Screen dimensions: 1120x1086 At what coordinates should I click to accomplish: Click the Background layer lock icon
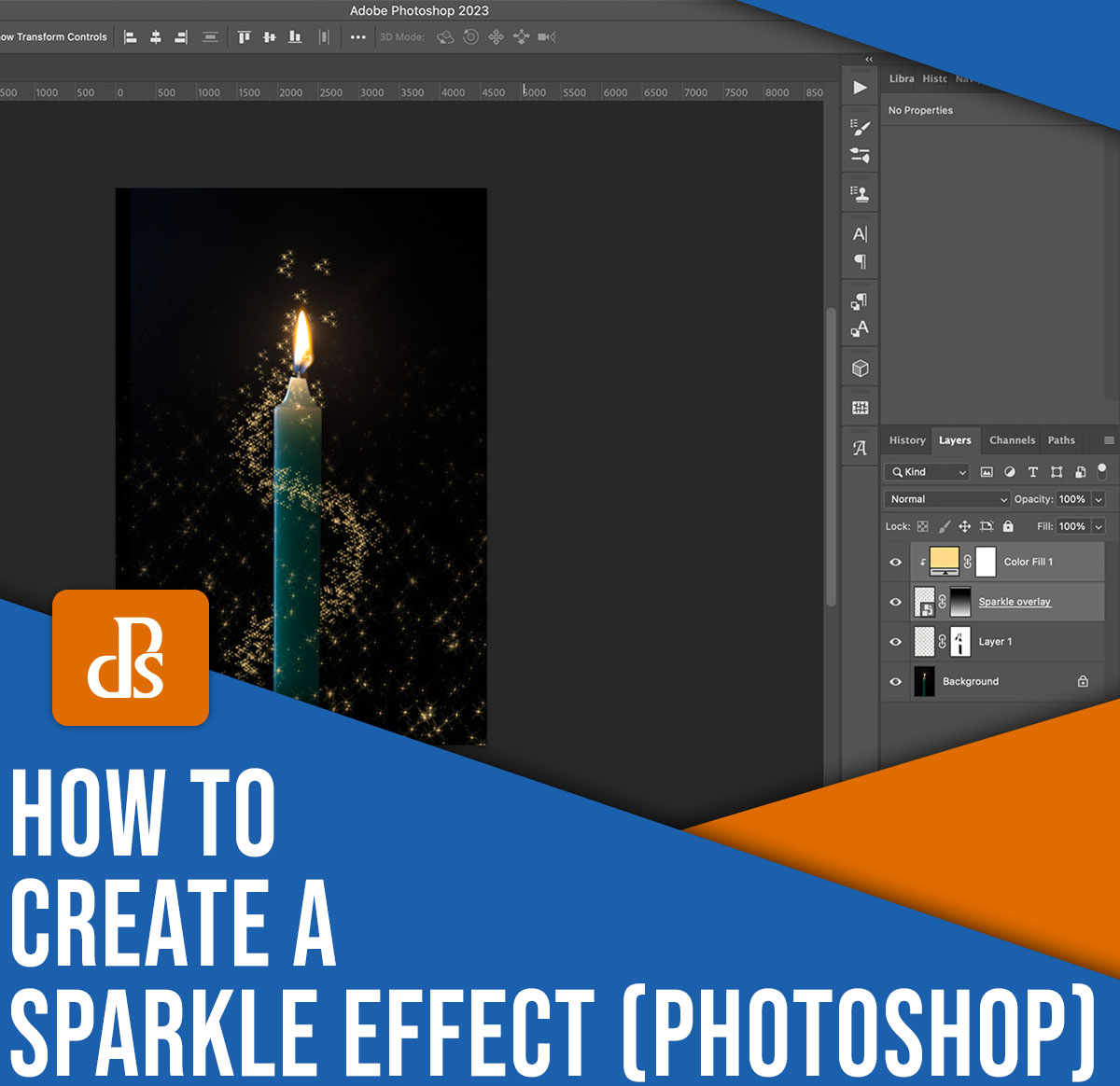[x=1083, y=682]
